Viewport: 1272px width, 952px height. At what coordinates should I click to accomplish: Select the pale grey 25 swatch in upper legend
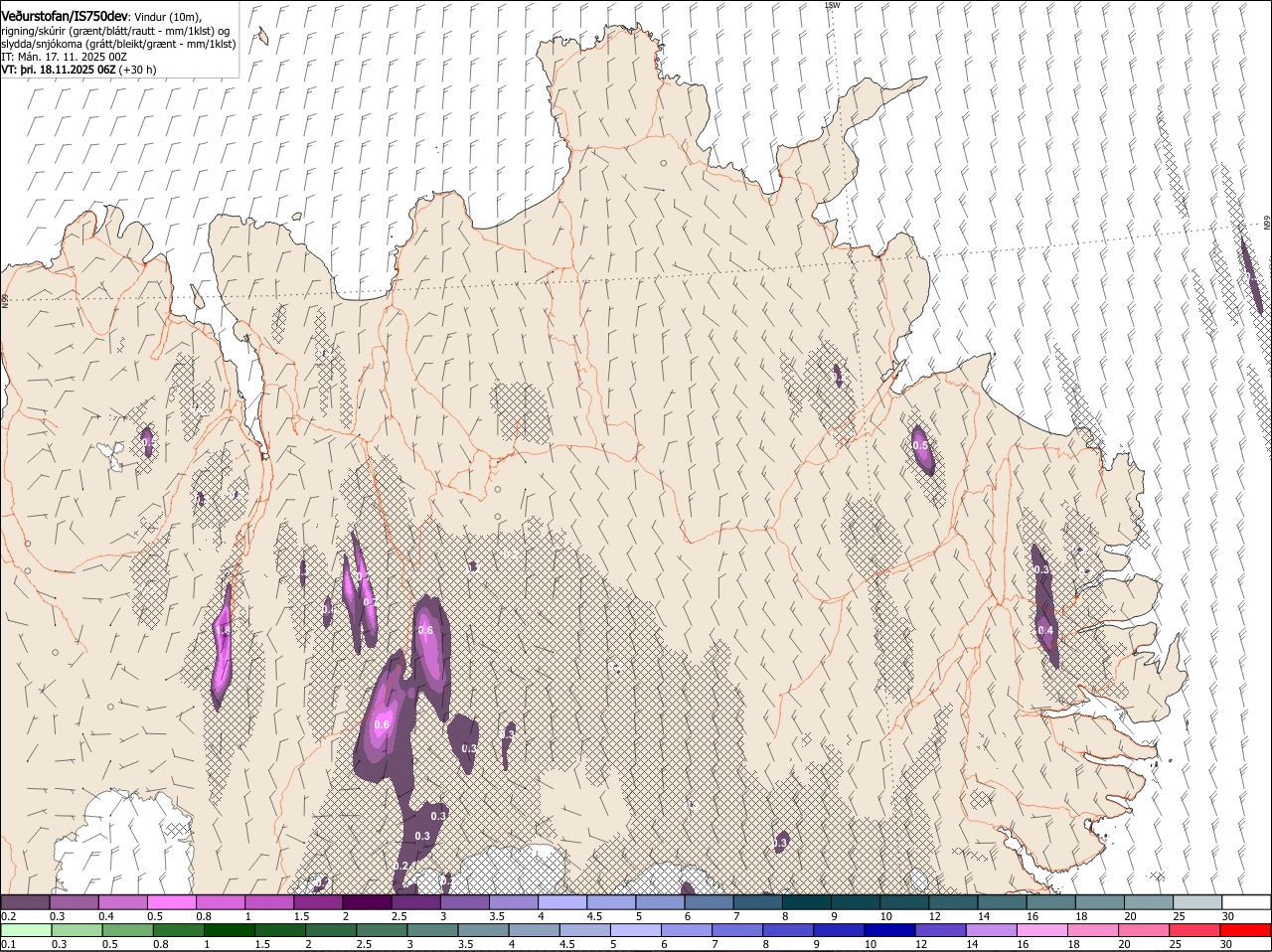tap(1197, 902)
